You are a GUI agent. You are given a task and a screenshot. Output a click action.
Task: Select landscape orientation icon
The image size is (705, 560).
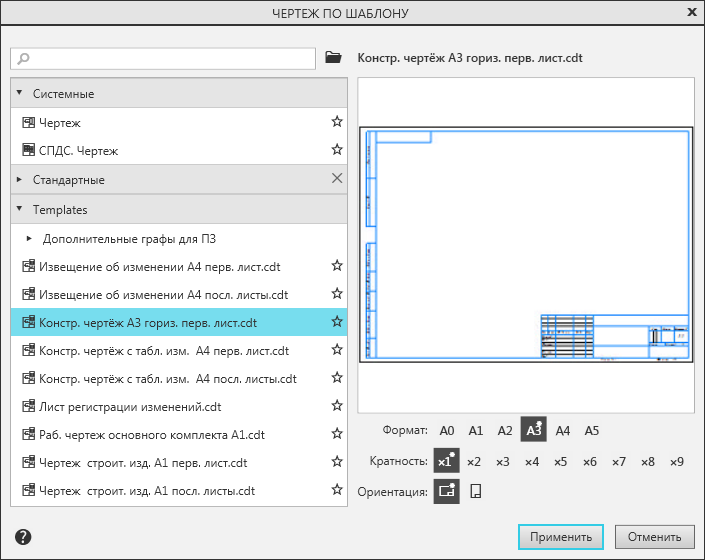click(446, 491)
